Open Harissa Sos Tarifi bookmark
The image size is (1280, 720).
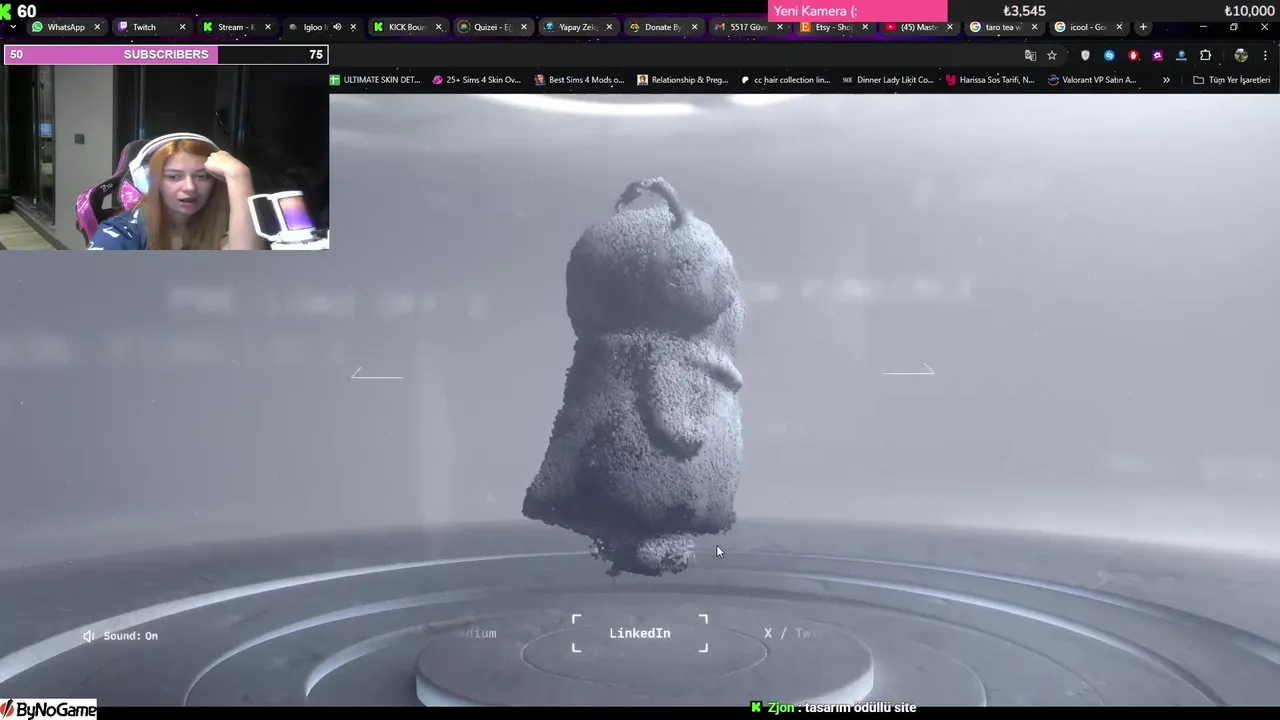click(990, 80)
